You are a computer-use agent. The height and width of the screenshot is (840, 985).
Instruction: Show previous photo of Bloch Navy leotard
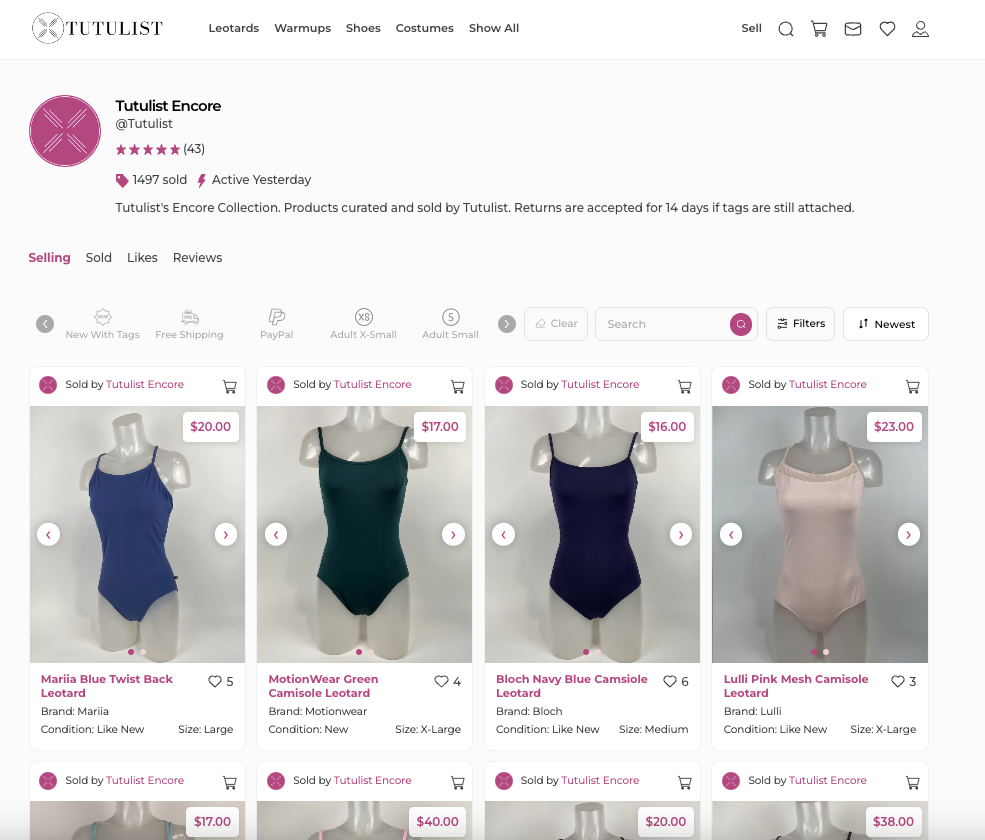(x=503, y=535)
